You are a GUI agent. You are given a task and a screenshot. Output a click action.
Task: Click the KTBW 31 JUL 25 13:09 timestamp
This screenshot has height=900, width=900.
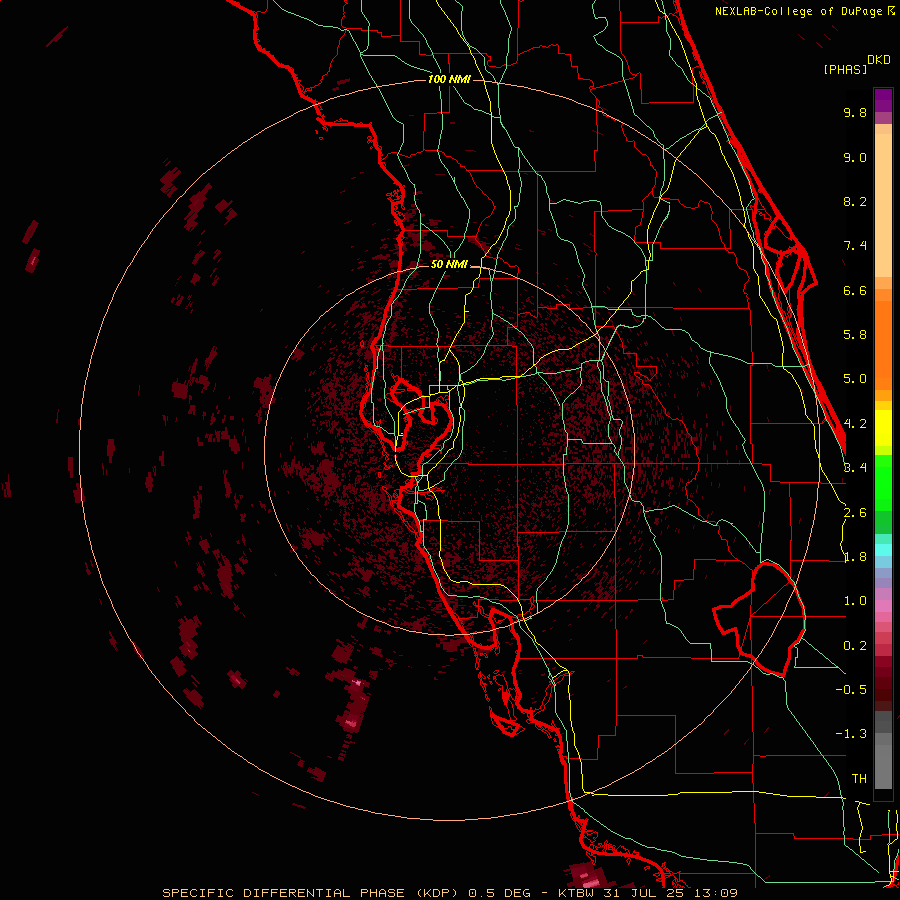[647, 893]
